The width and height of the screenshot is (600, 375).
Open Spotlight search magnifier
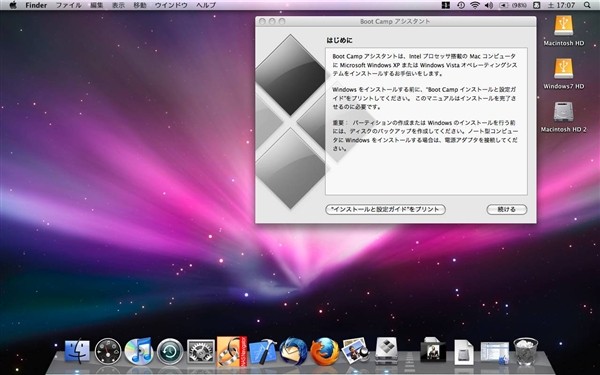[587, 5]
